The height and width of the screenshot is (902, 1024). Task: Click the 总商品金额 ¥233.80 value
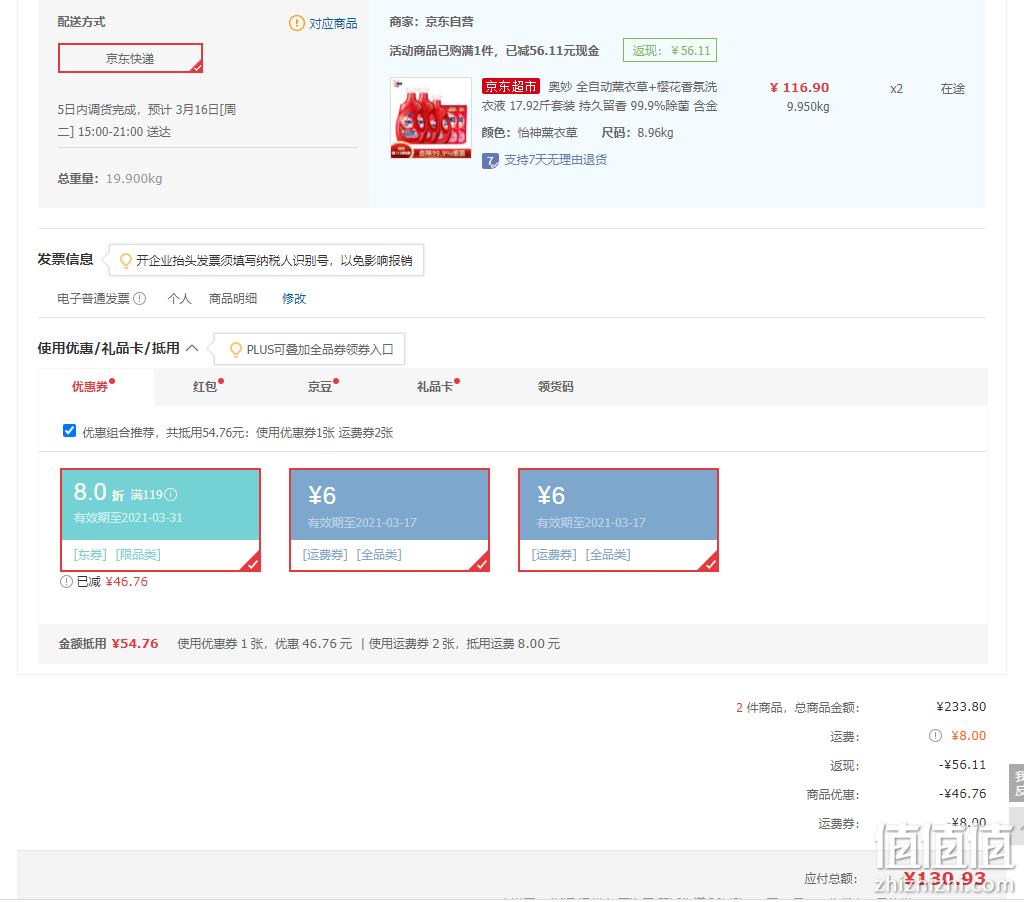(x=961, y=707)
